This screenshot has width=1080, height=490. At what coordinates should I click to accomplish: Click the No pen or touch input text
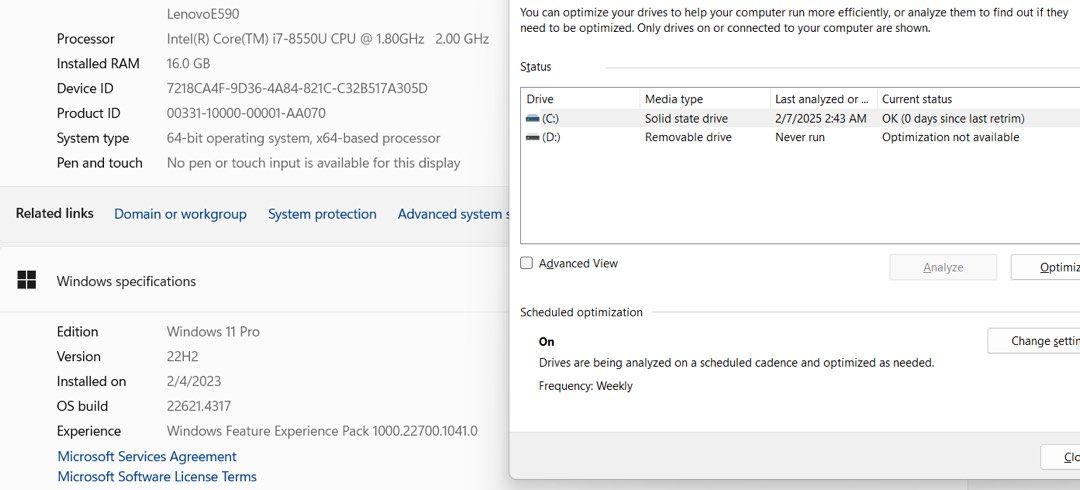(x=313, y=163)
